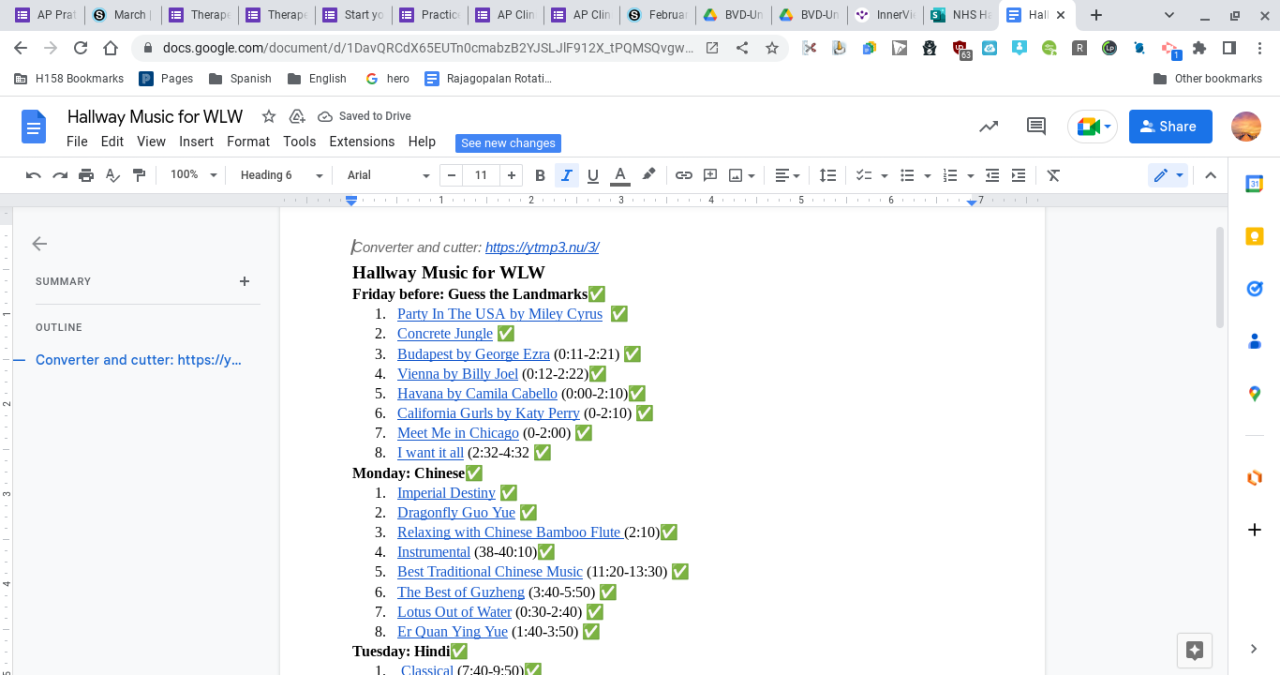Open the Heading 6 style dropdown
This screenshot has height=675, width=1280.
click(282, 175)
